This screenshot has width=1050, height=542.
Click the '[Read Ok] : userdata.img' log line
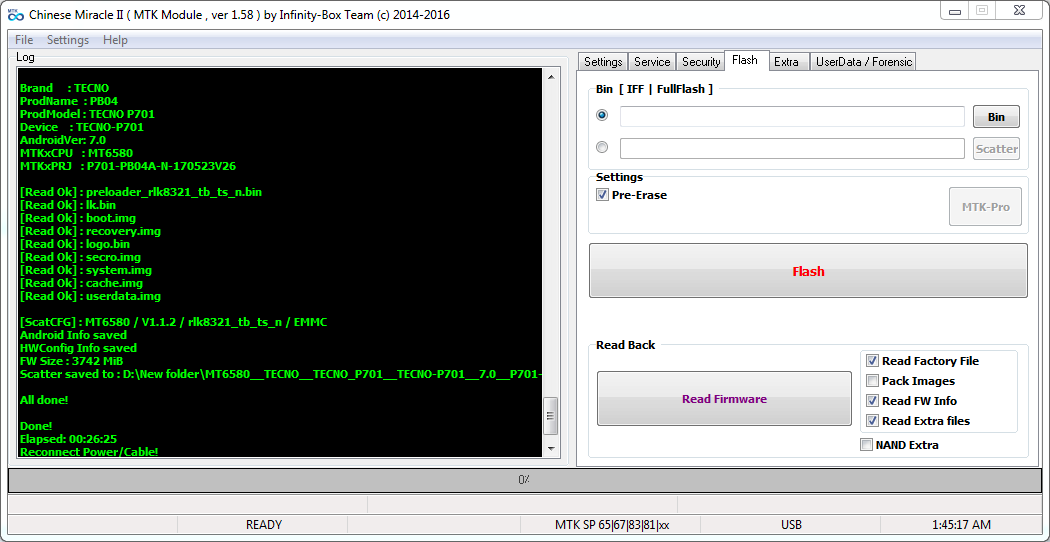90,296
